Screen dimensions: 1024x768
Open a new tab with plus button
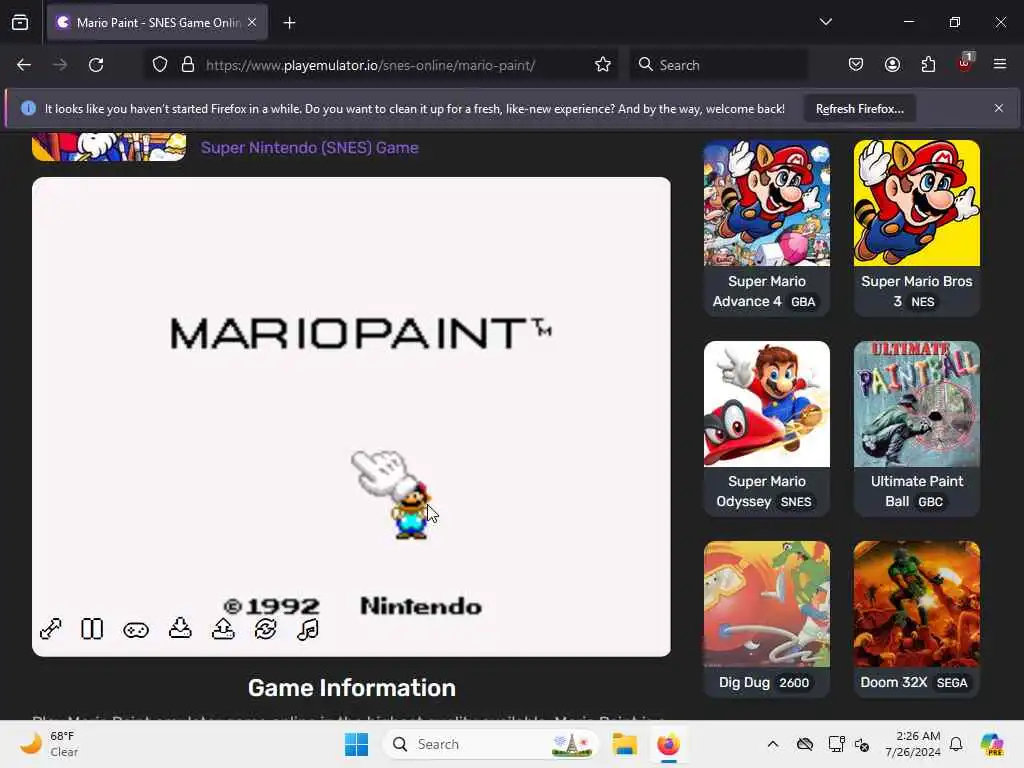coord(289,23)
